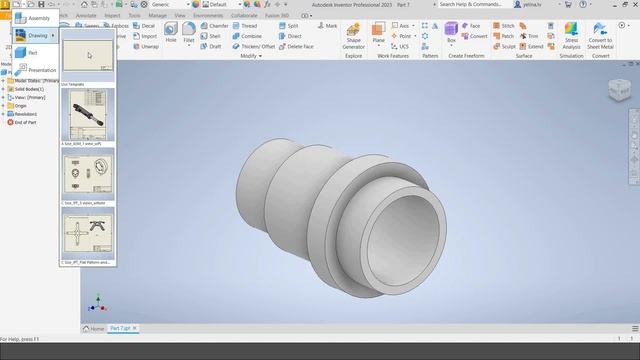Click the Home icon in quick access toolbar

point(84,4)
